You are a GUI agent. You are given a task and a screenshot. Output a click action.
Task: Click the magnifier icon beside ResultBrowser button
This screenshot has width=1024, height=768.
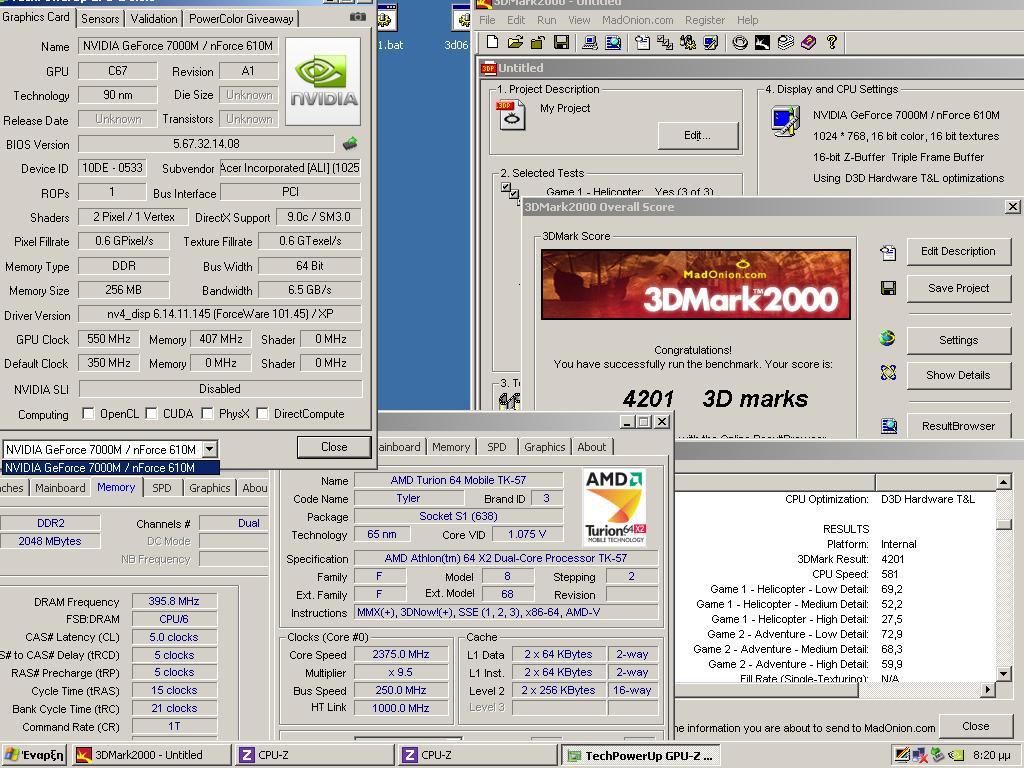pyautogui.click(x=889, y=426)
